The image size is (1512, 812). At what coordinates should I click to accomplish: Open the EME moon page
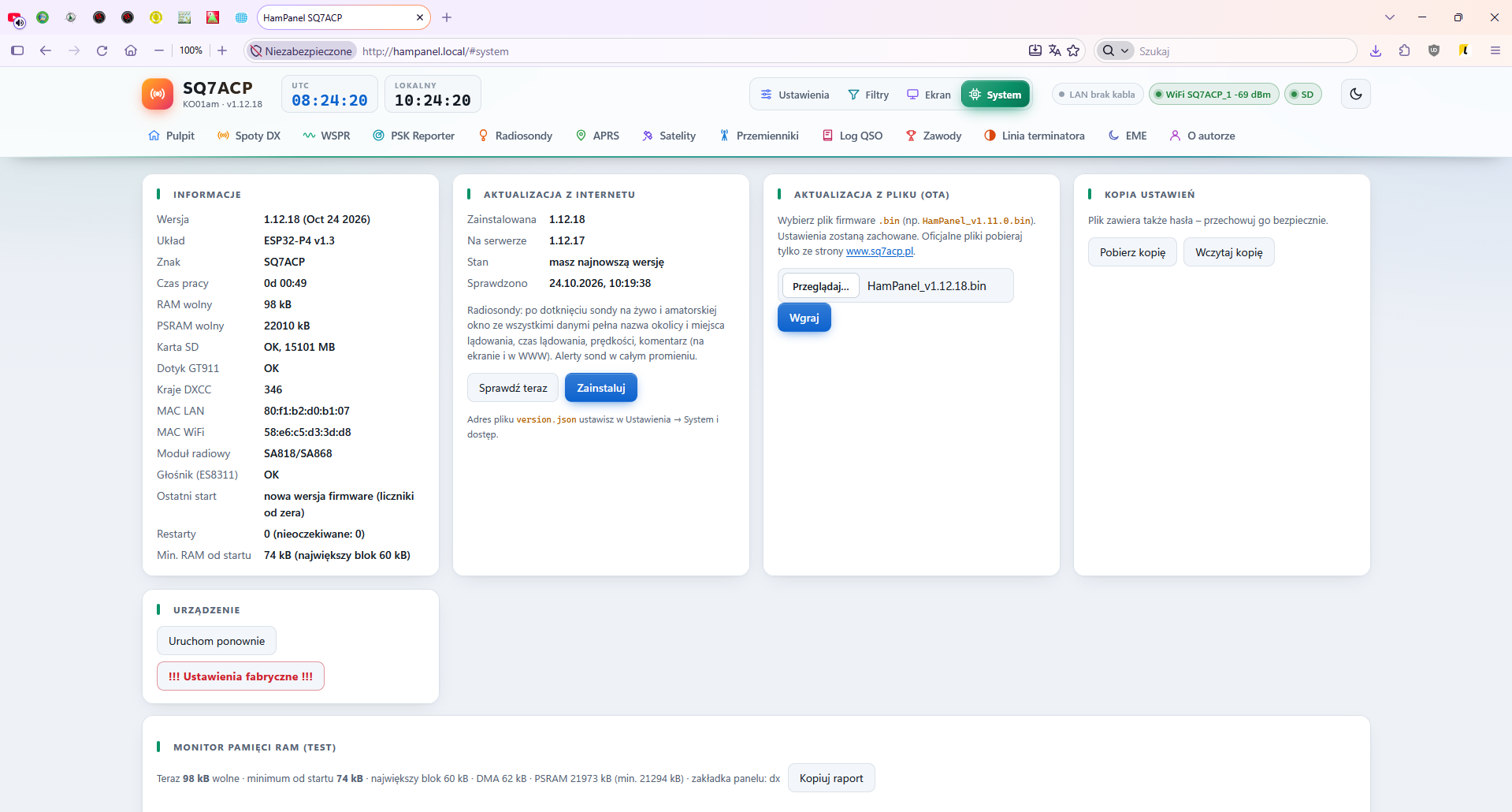coord(1127,136)
